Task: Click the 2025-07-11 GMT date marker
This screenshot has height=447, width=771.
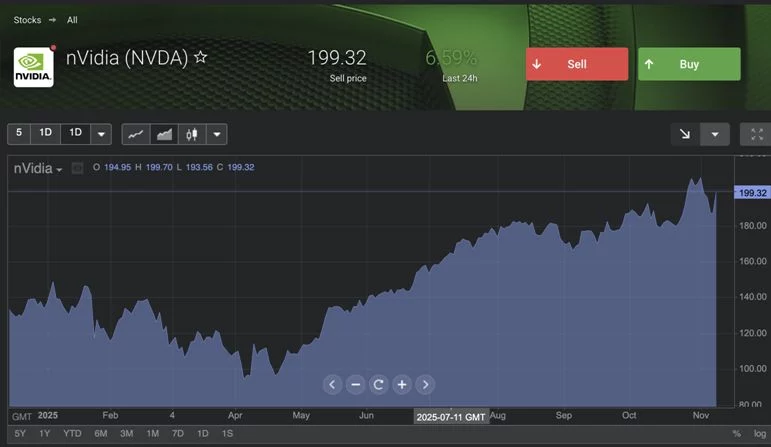Action: (x=451, y=417)
